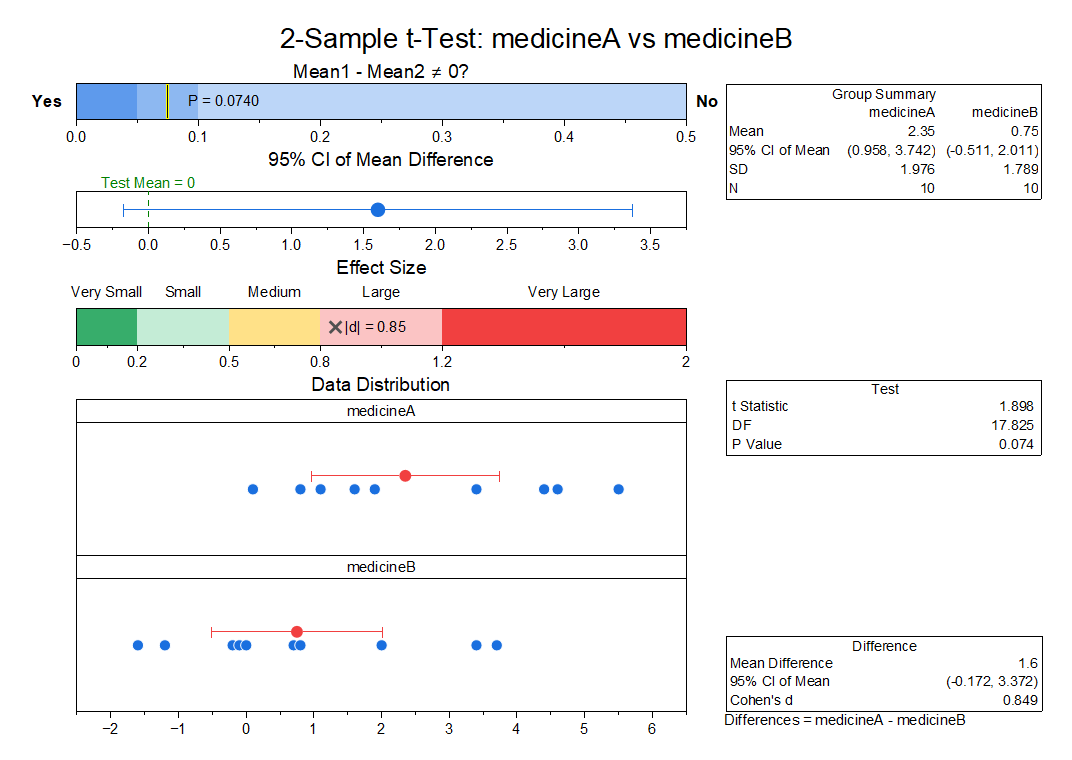The width and height of the screenshot is (1072, 760).
Task: Select the red mean dot in medicineA panel
Action: (405, 475)
